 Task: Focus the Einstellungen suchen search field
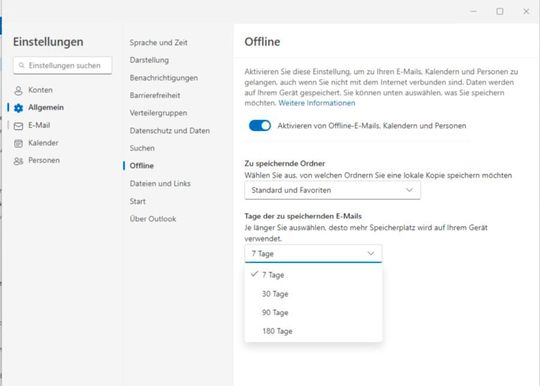pos(63,65)
